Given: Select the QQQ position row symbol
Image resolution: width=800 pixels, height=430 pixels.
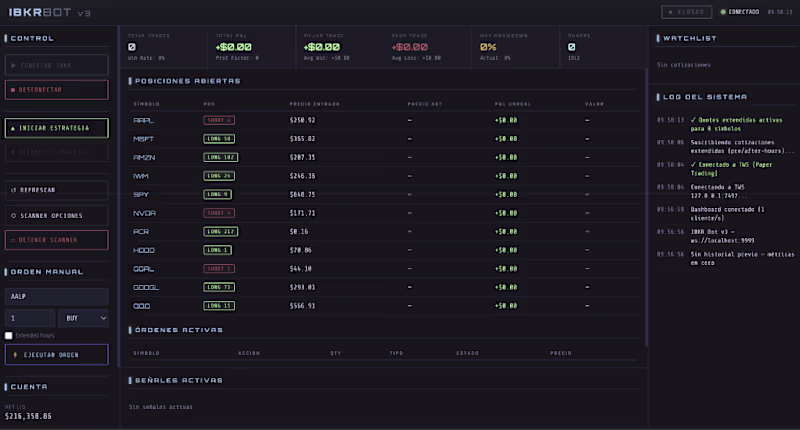Looking at the screenshot, I should [x=142, y=306].
